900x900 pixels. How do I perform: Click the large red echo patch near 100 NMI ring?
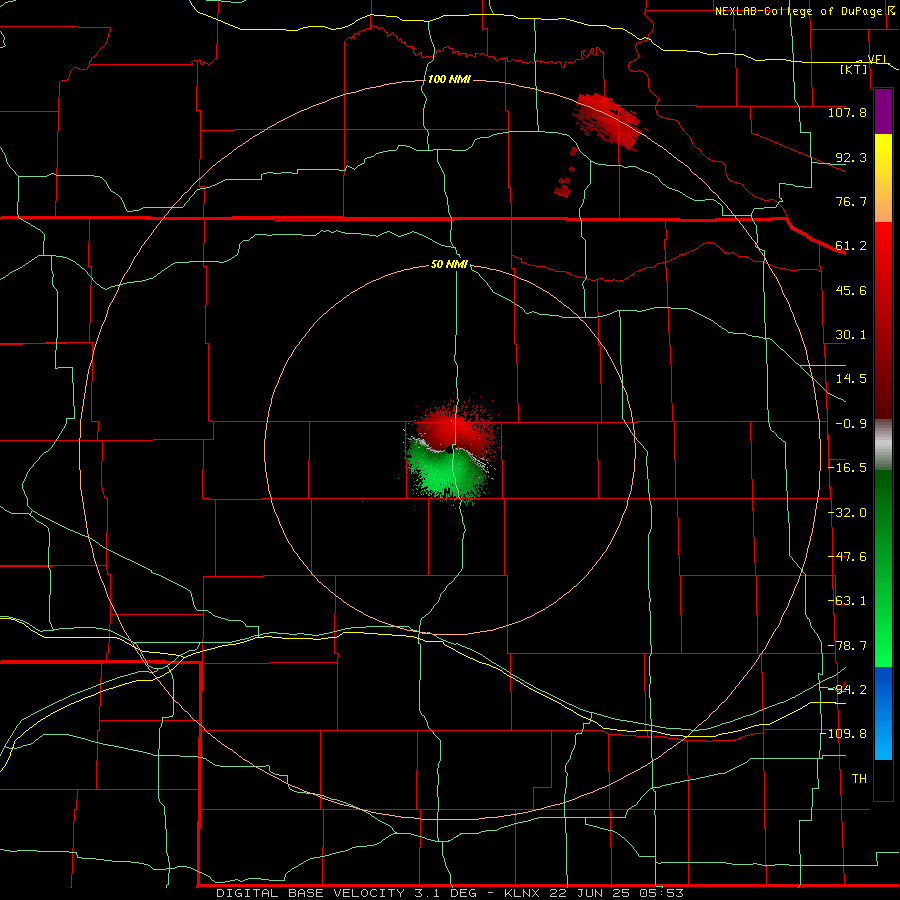[608, 122]
